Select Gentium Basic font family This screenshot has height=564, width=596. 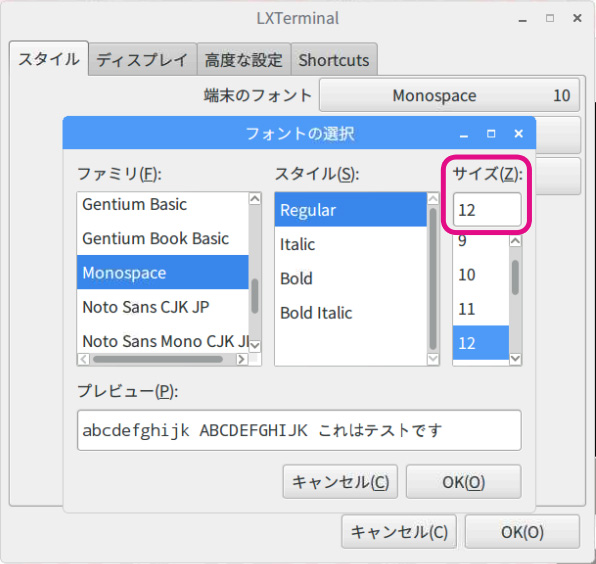pos(163,204)
